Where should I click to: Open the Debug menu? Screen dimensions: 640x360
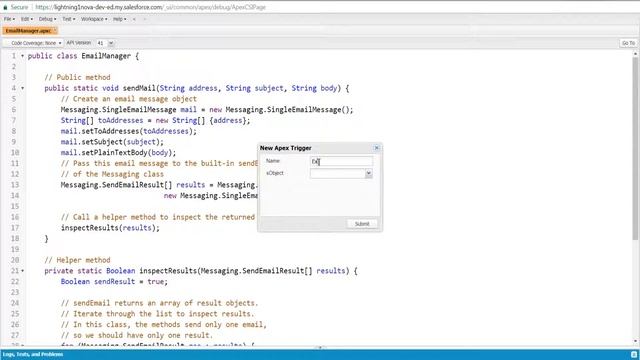click(47, 19)
